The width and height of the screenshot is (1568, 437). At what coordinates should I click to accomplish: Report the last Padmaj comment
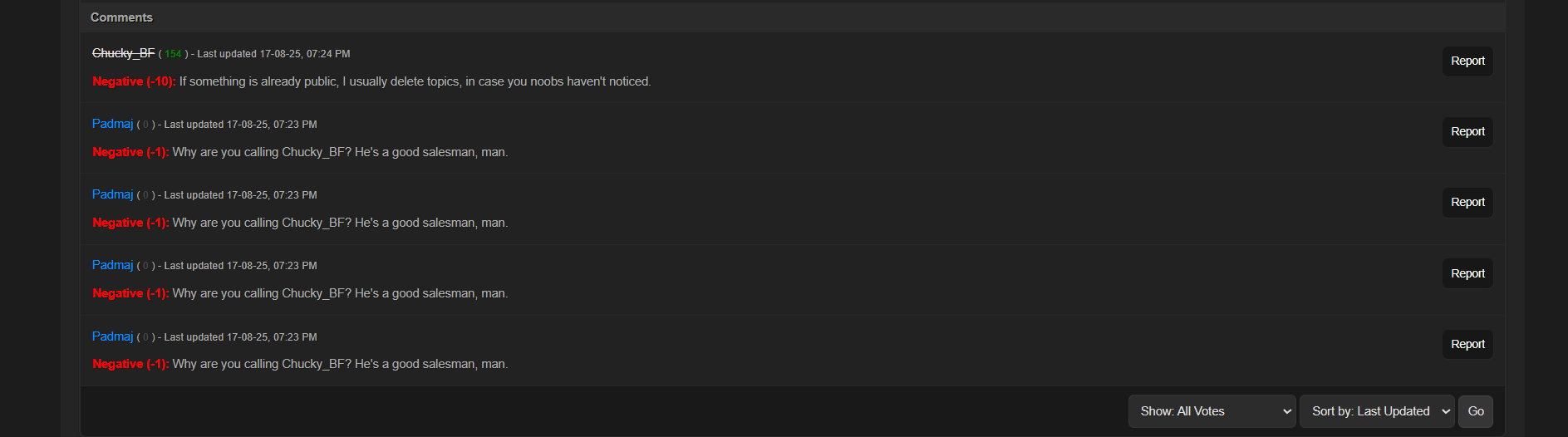[1467, 344]
